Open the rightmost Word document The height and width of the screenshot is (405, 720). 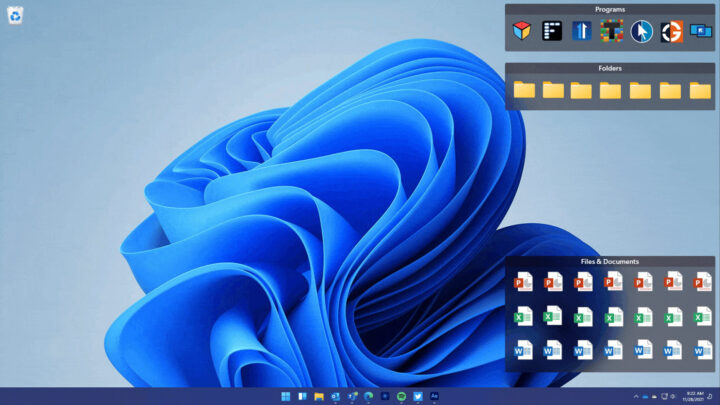(703, 350)
